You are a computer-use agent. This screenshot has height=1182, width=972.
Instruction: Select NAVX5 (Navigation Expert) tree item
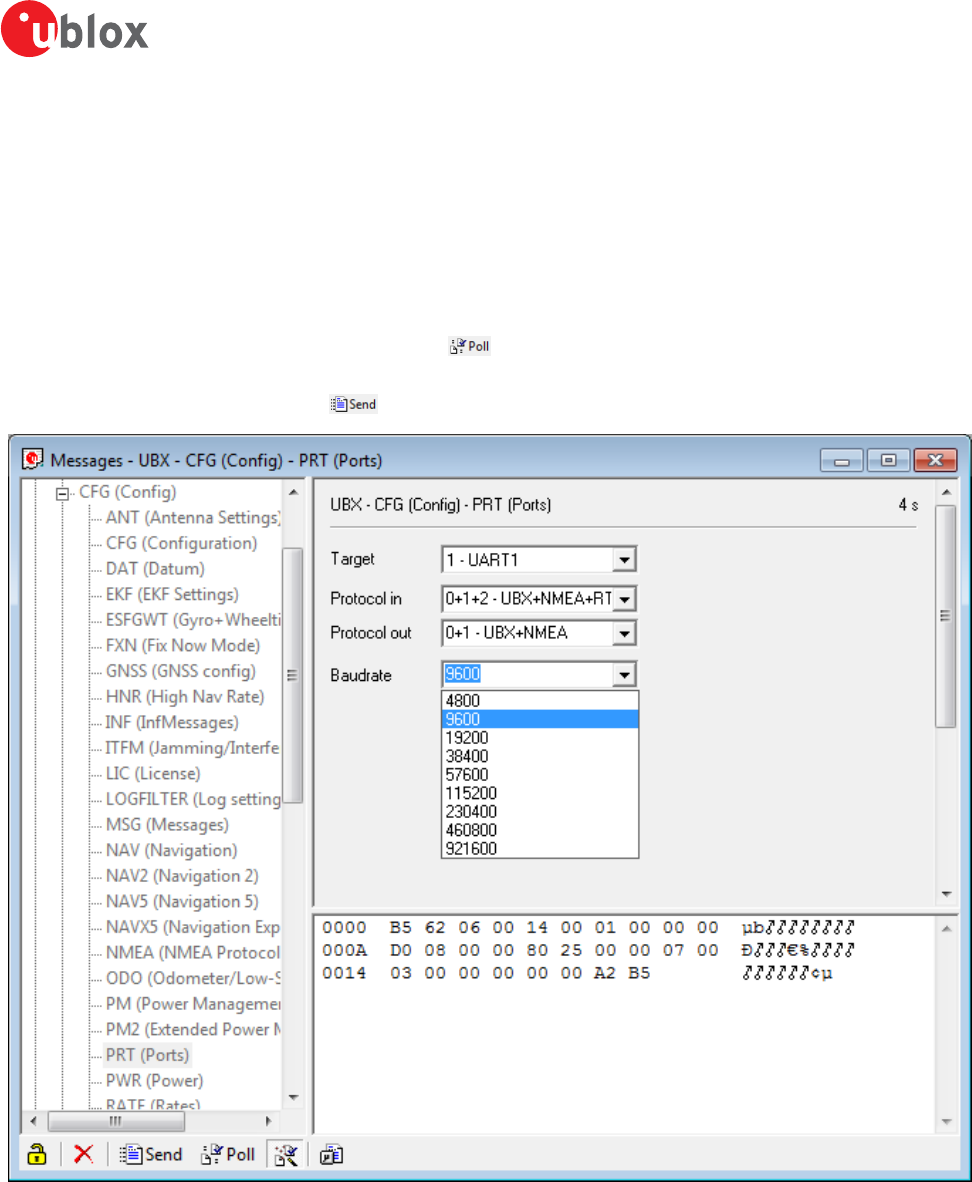[x=193, y=927]
